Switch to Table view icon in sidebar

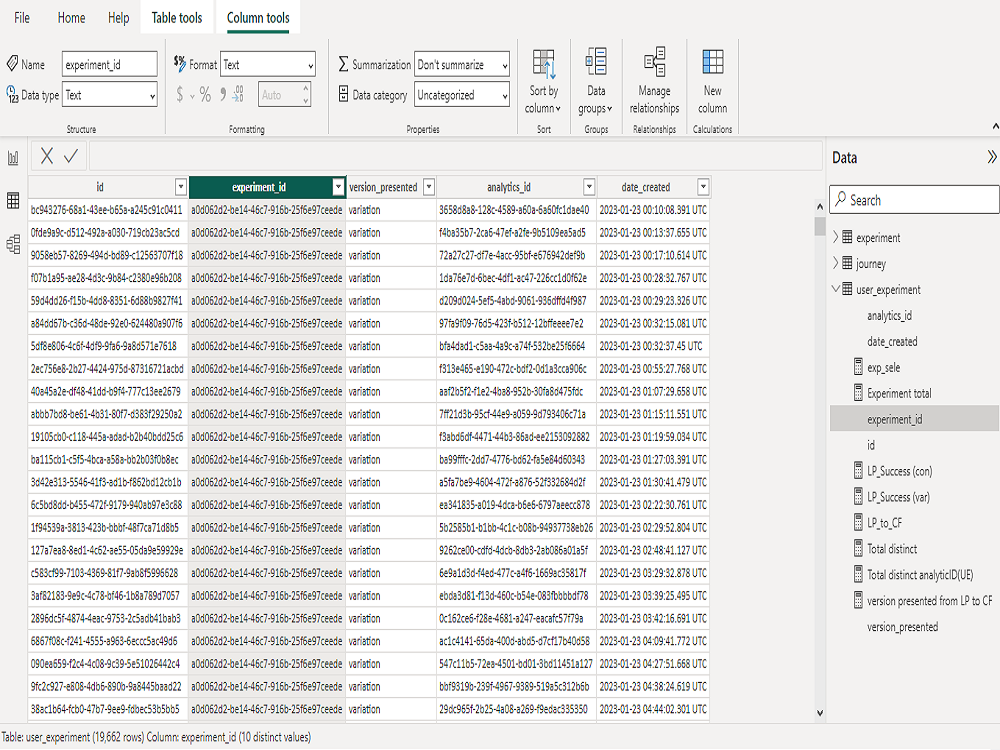click(13, 200)
